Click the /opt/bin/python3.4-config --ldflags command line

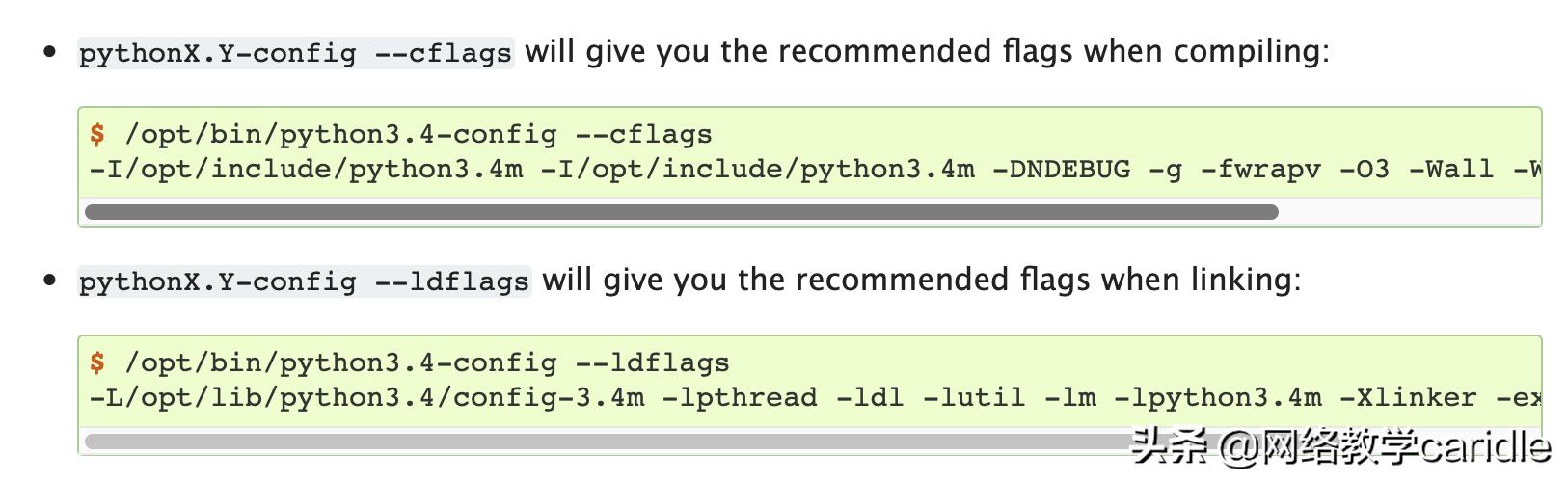(x=427, y=362)
